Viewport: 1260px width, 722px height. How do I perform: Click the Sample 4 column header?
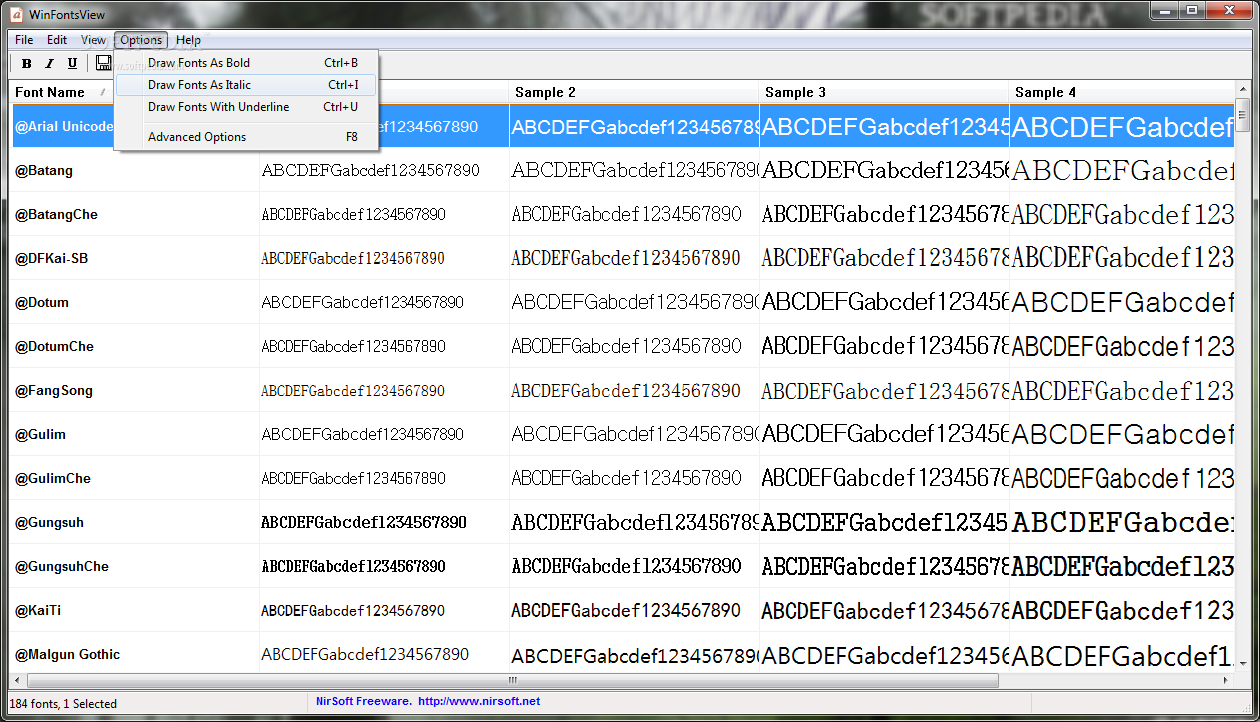(x=1122, y=92)
